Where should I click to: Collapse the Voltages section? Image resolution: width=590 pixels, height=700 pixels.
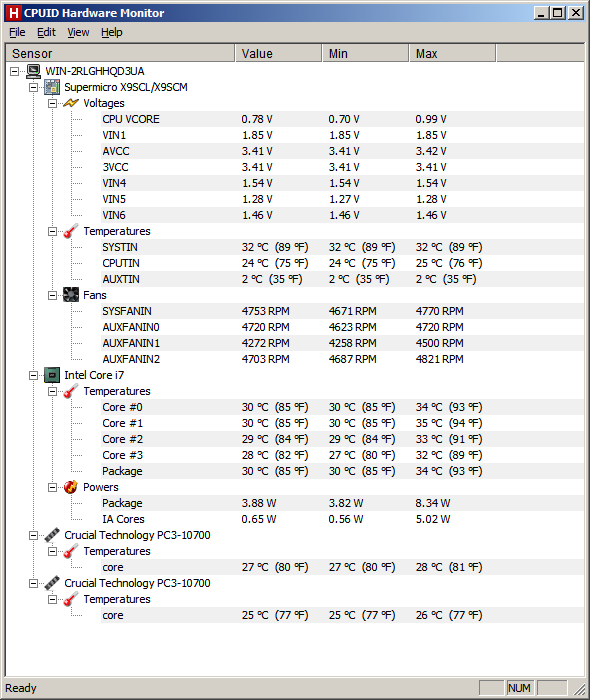pyautogui.click(x=52, y=104)
